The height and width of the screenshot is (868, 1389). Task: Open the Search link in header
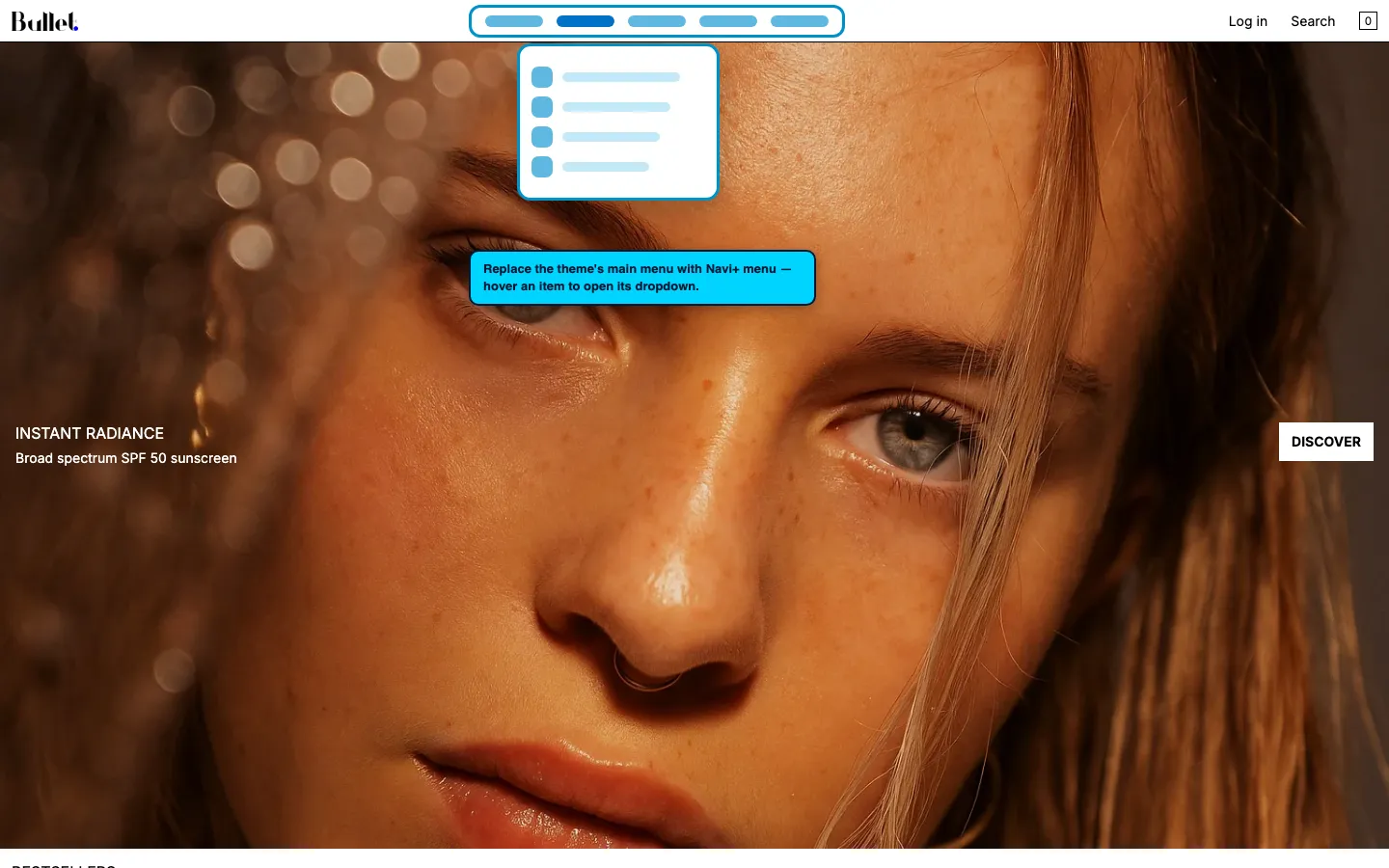click(1313, 21)
